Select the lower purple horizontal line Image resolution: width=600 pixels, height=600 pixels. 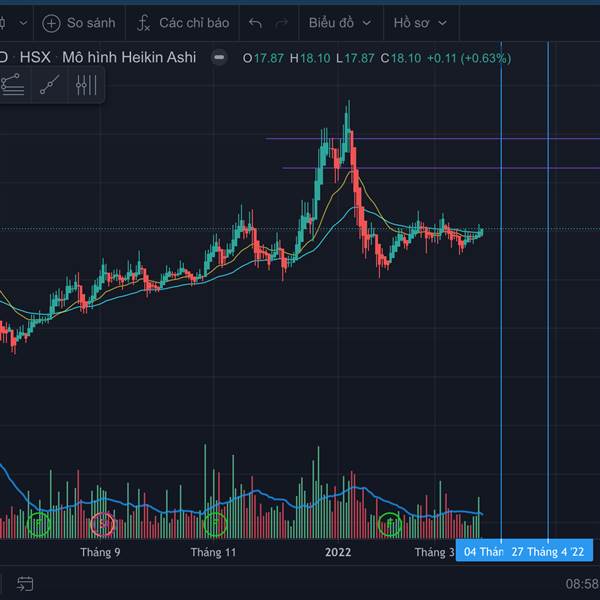click(x=440, y=168)
